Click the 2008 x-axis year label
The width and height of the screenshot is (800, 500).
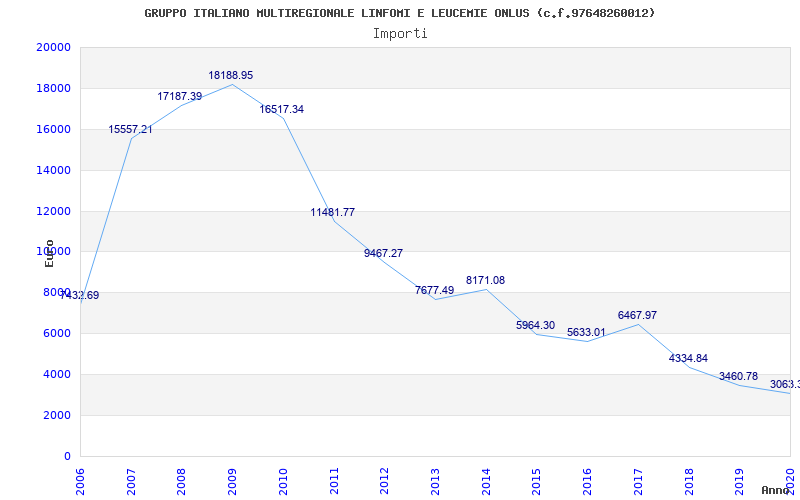[182, 481]
